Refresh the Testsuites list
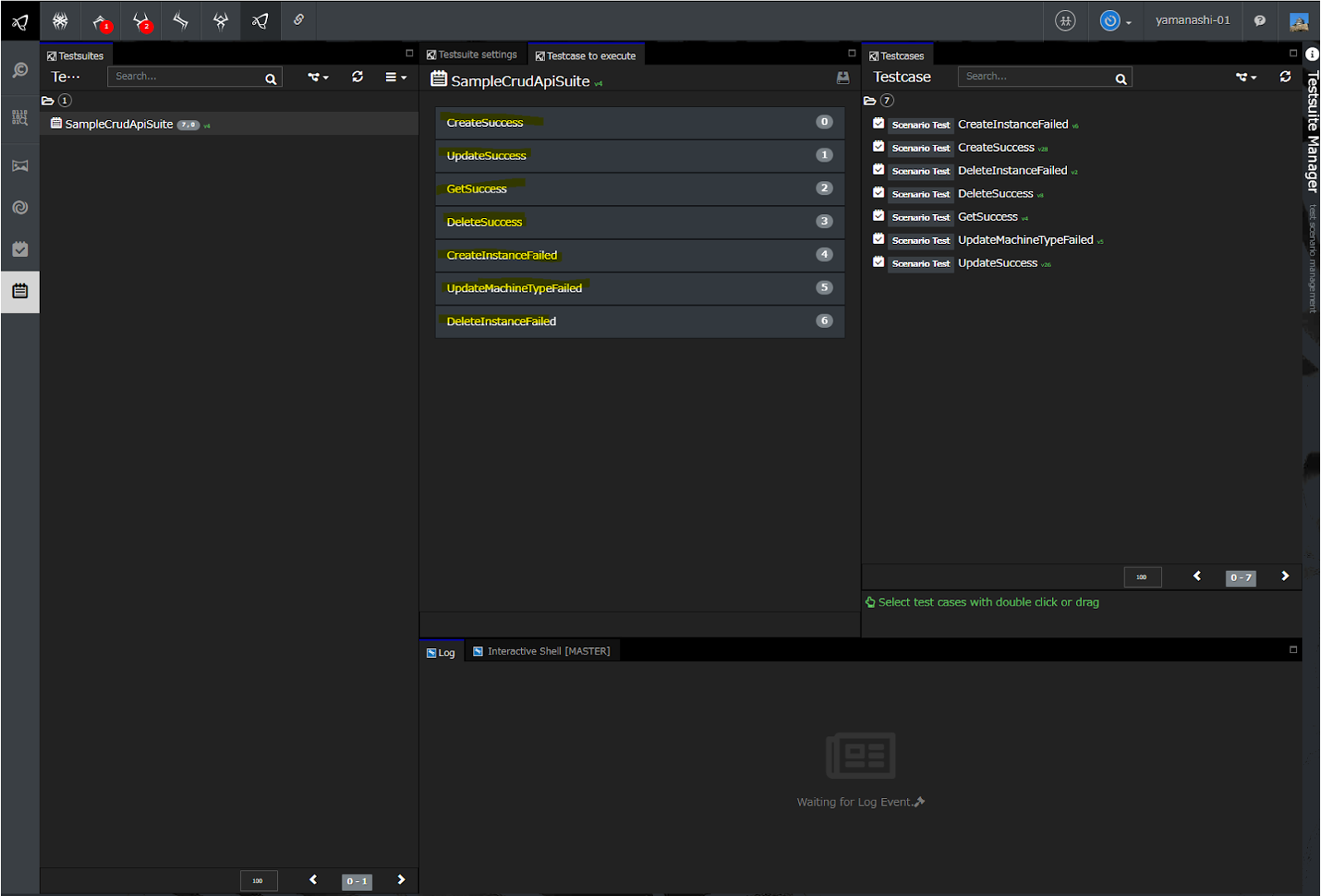1321x896 pixels. 358,76
